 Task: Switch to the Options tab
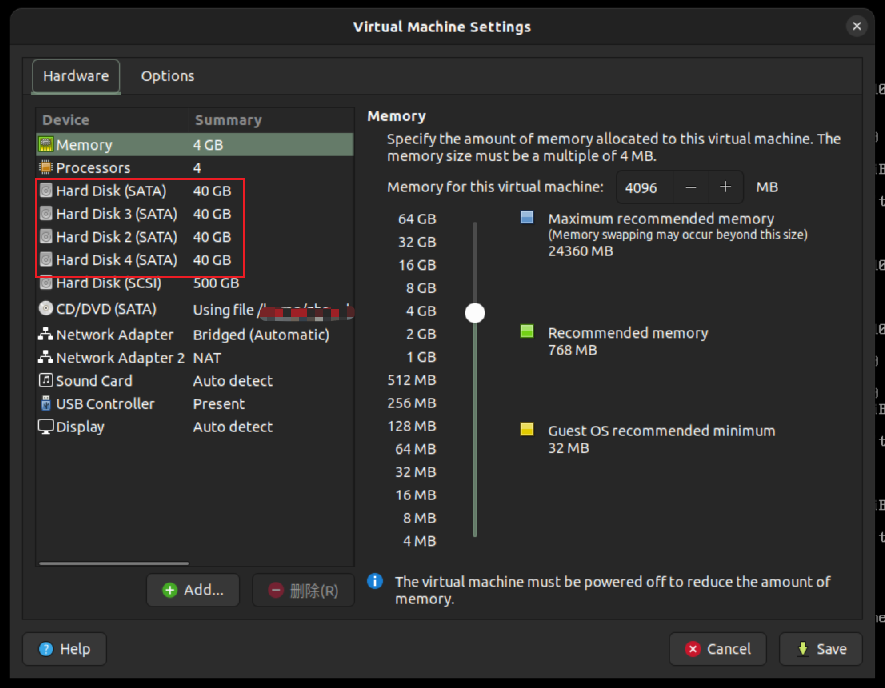tap(167, 76)
